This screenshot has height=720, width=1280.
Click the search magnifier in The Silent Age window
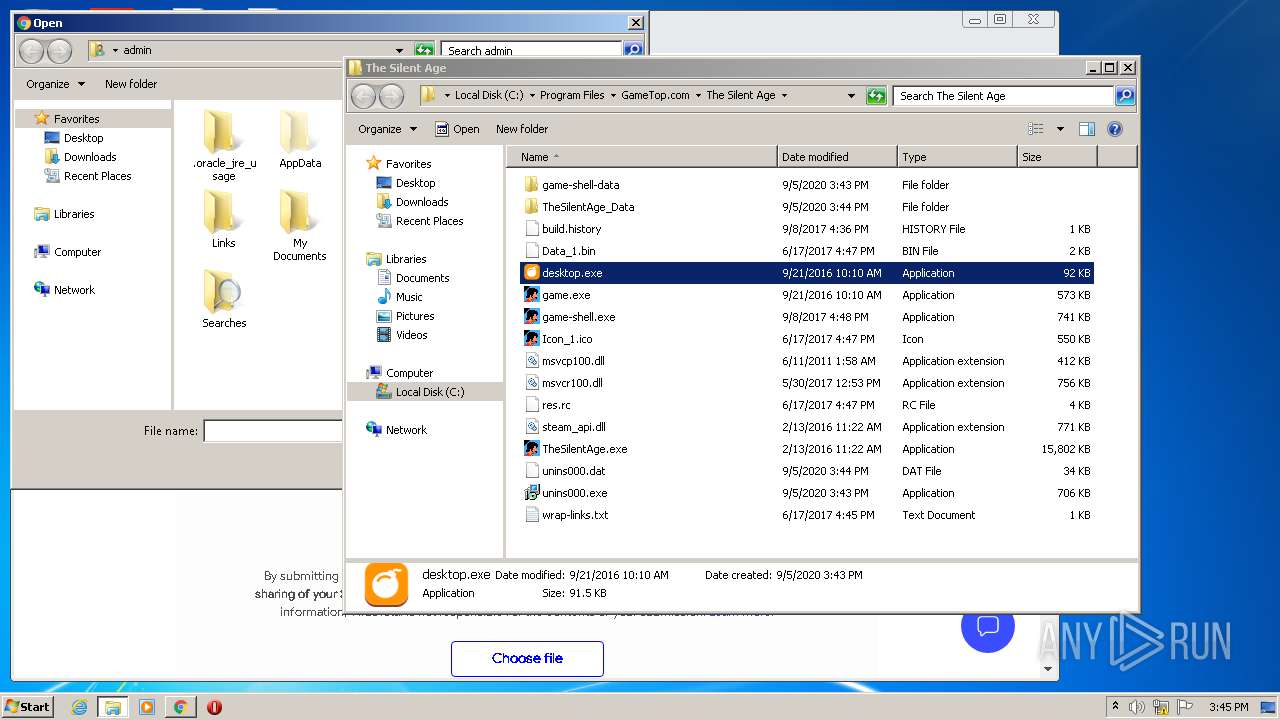point(1125,96)
